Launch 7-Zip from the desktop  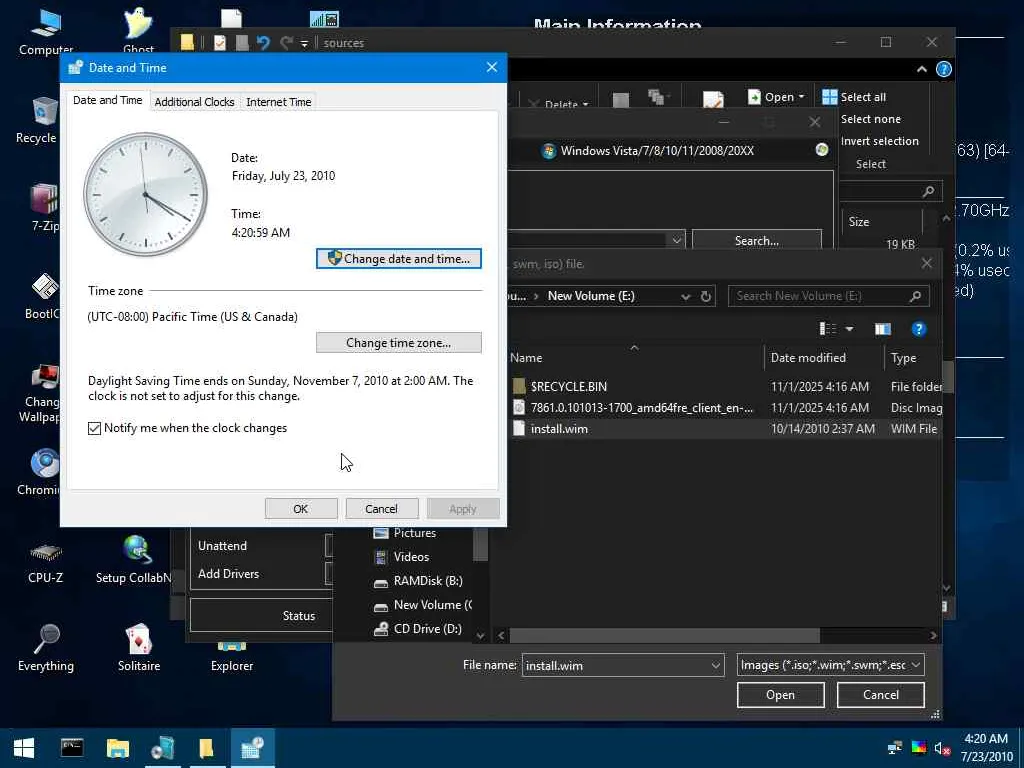[x=44, y=208]
